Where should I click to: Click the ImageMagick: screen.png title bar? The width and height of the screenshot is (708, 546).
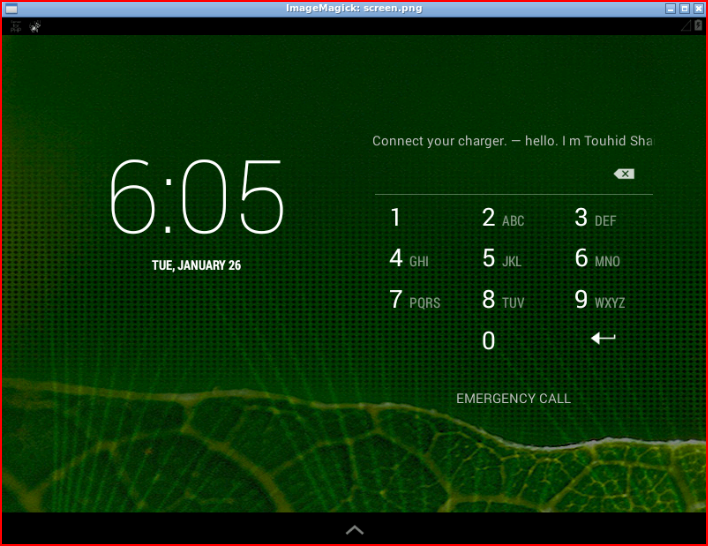[354, 8]
